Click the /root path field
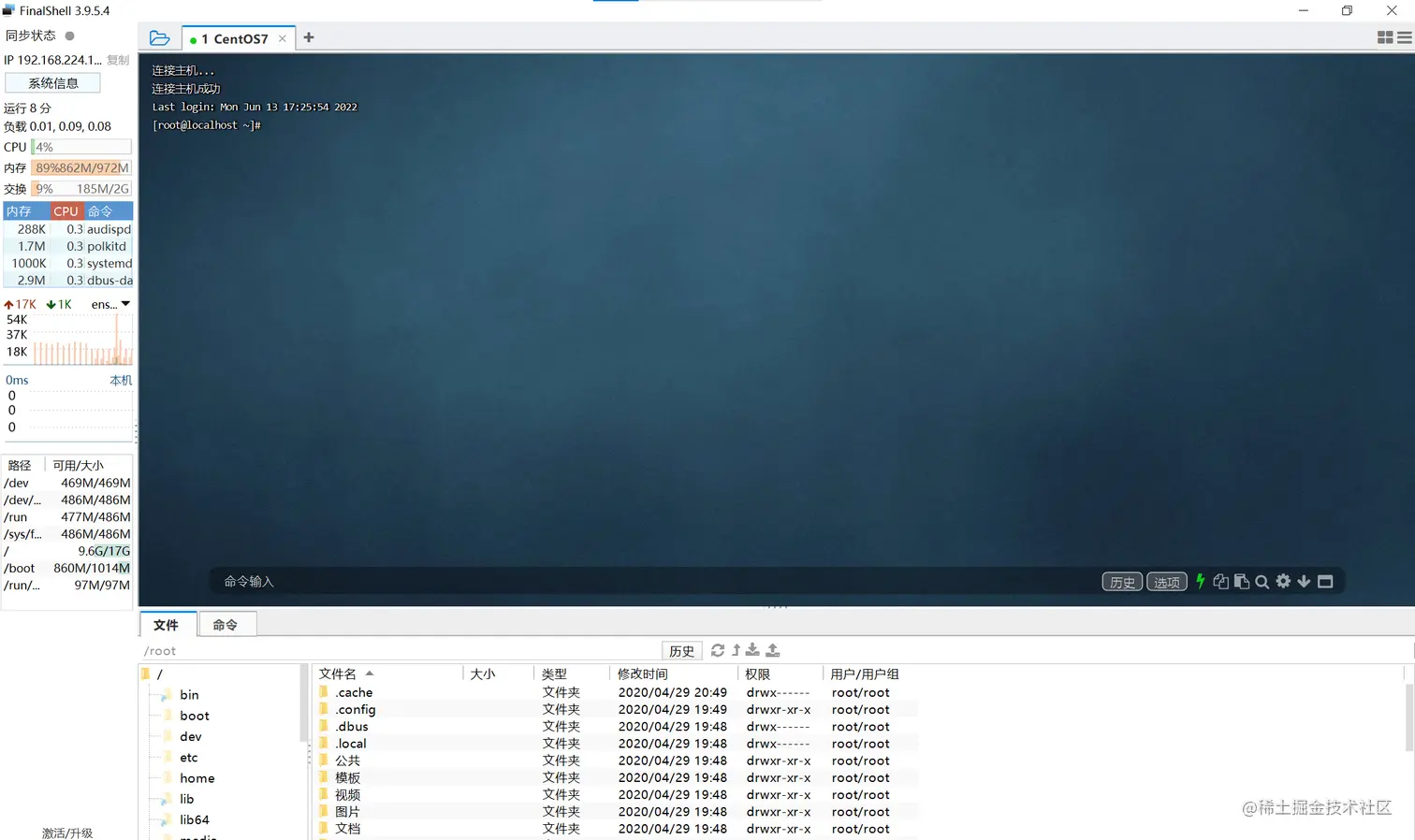This screenshot has width=1415, height=840. (x=400, y=651)
